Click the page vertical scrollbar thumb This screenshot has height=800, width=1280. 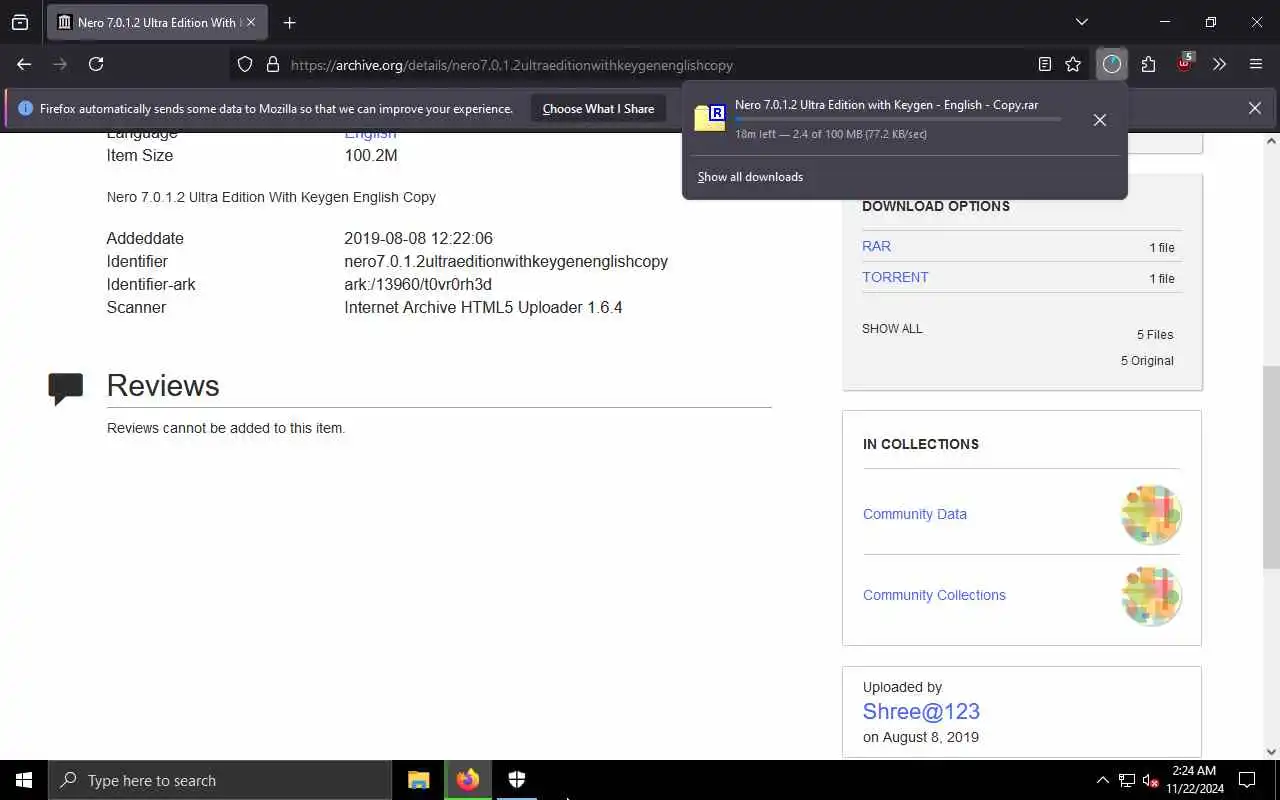(x=1272, y=467)
